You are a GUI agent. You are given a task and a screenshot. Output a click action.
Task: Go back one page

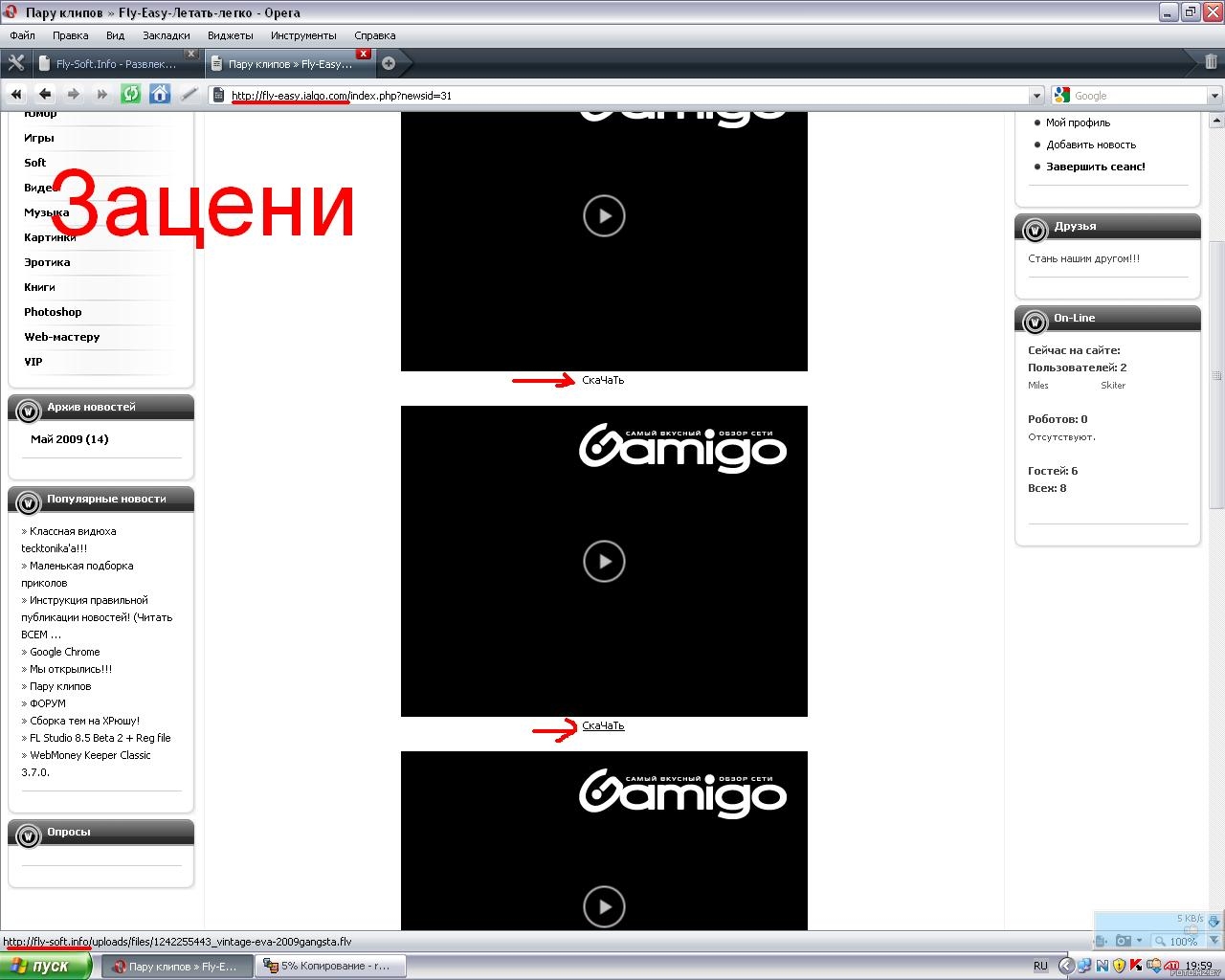[x=45, y=95]
